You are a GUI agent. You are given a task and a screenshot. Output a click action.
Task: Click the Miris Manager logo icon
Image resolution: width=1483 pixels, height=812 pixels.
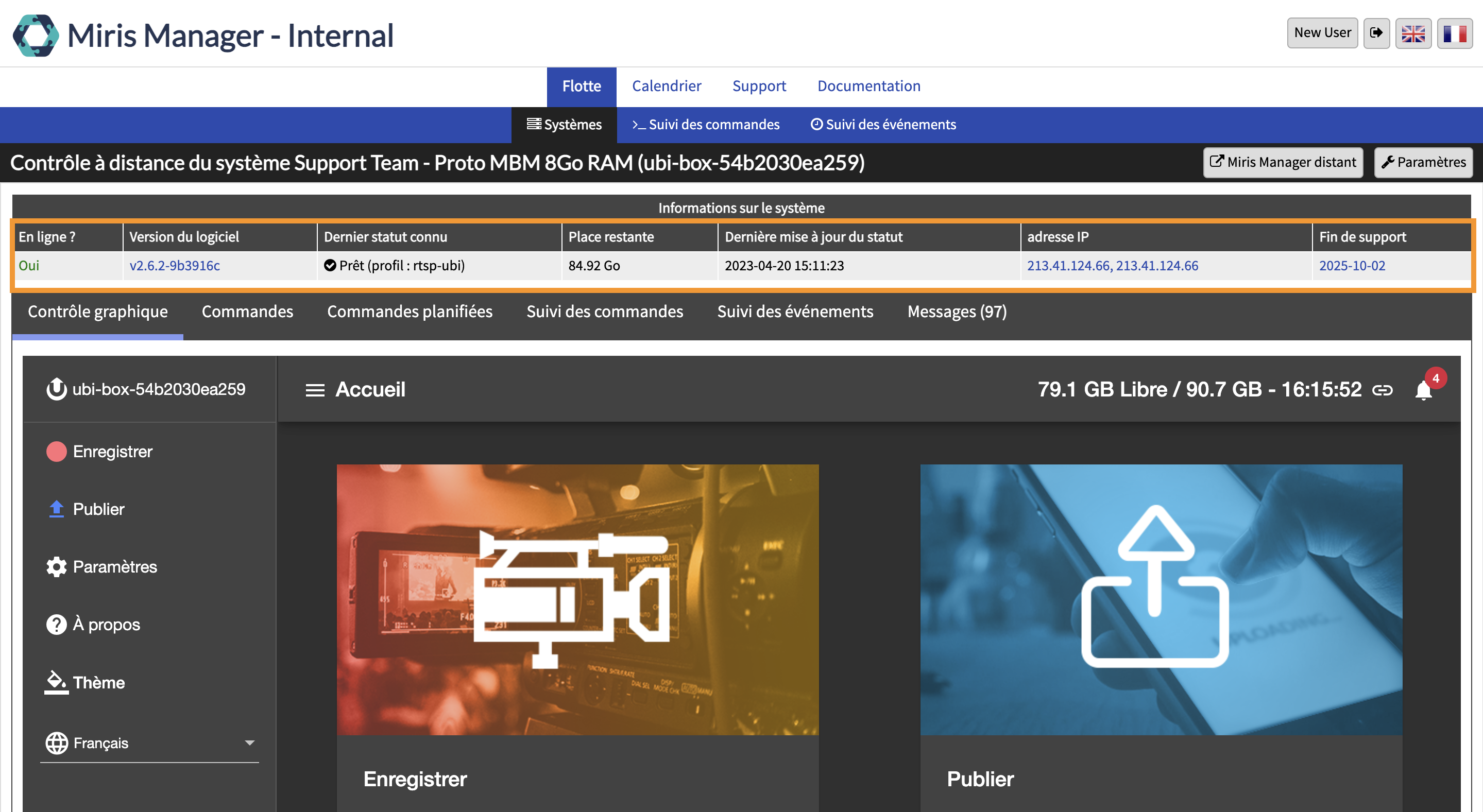tap(36, 35)
